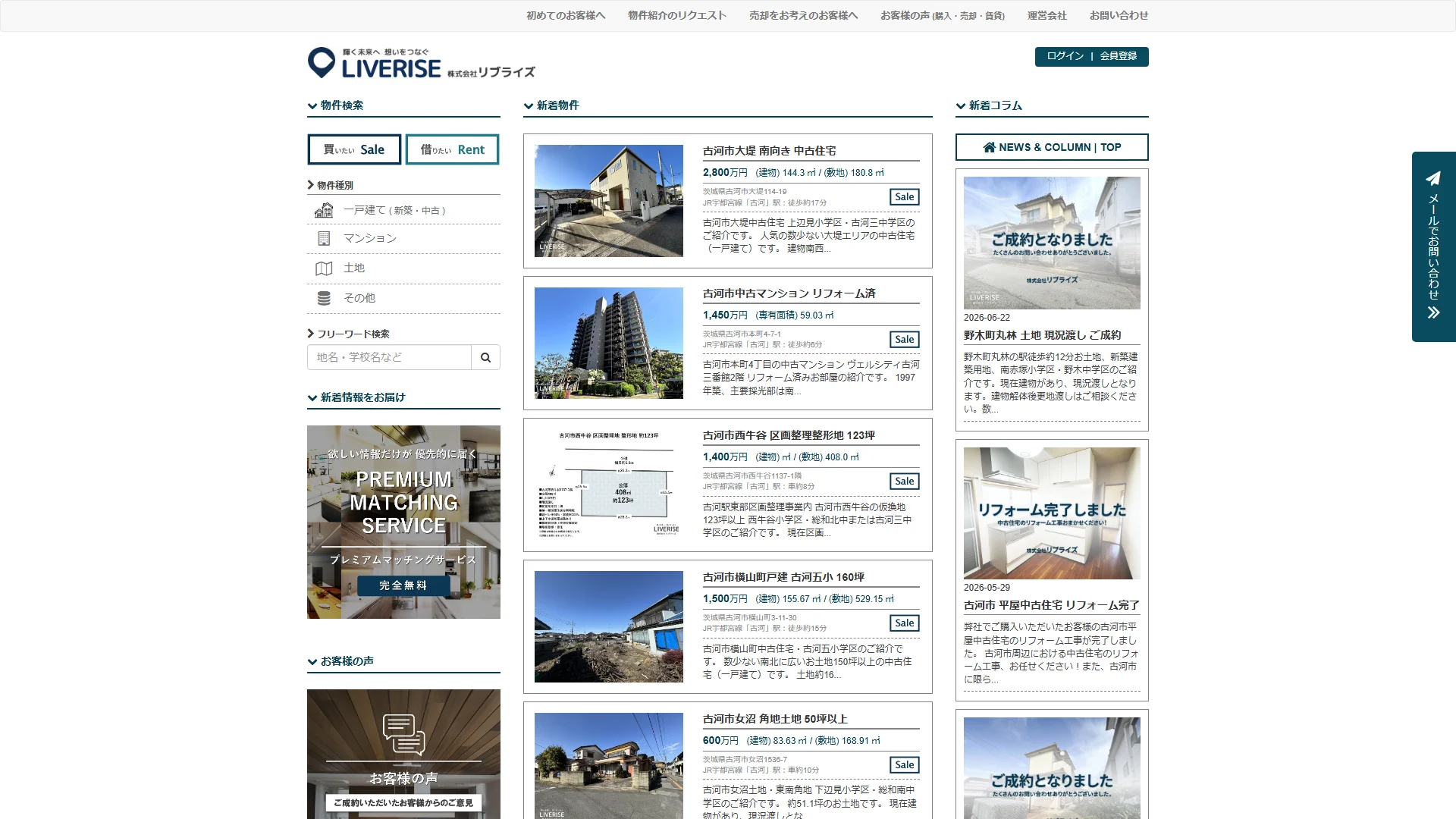
Task: Open ご成約となりました image dated 2026-06-22
Action: coord(1052,243)
